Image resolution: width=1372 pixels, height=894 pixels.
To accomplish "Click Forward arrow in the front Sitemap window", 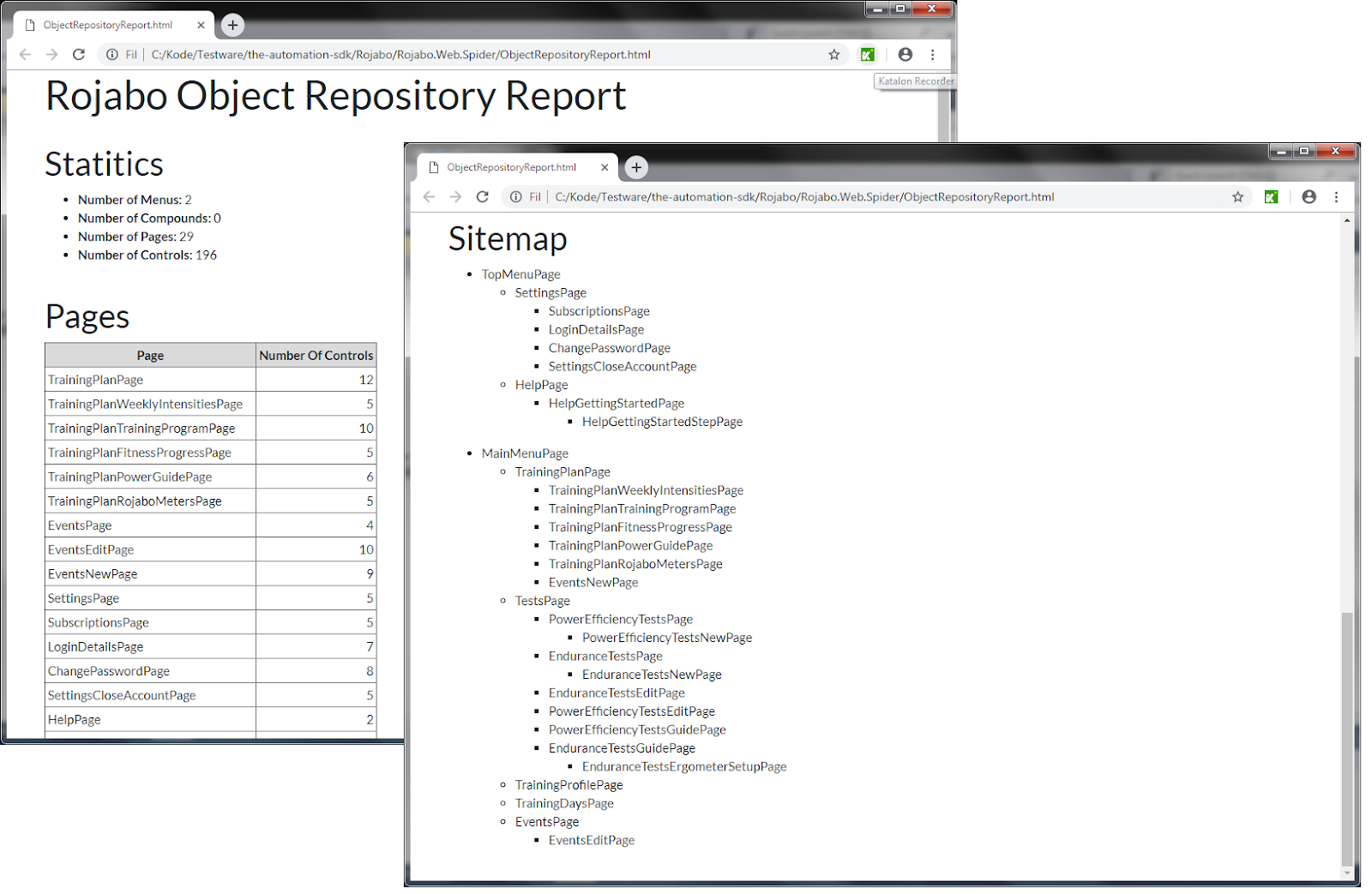I will (455, 196).
